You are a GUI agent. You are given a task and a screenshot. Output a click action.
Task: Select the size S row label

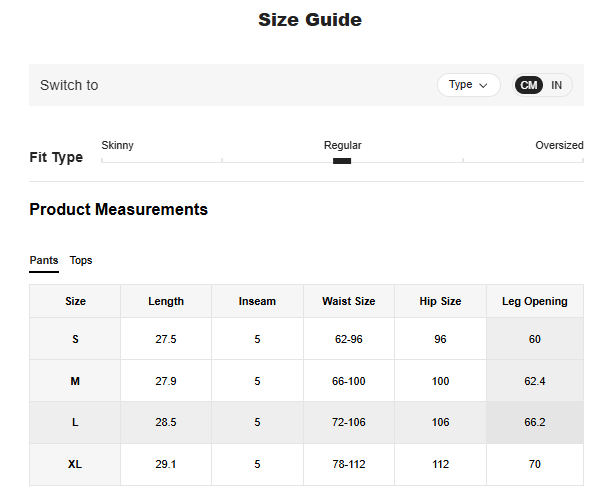[75, 339]
